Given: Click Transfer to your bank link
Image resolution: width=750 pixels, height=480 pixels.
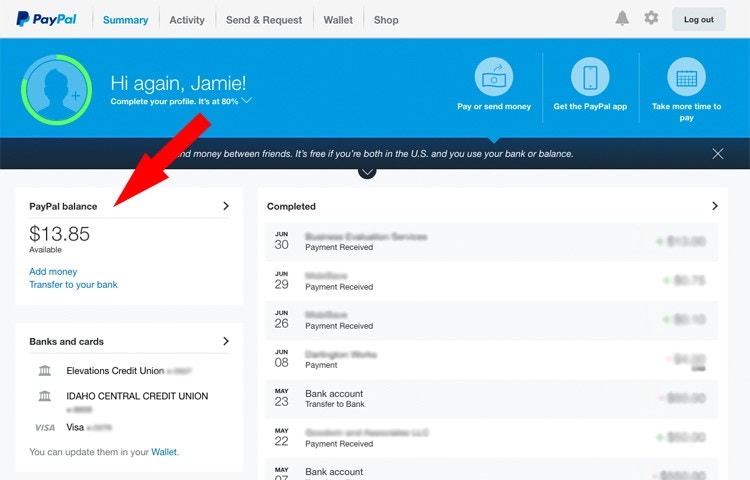Looking at the screenshot, I should pyautogui.click(x=73, y=284).
